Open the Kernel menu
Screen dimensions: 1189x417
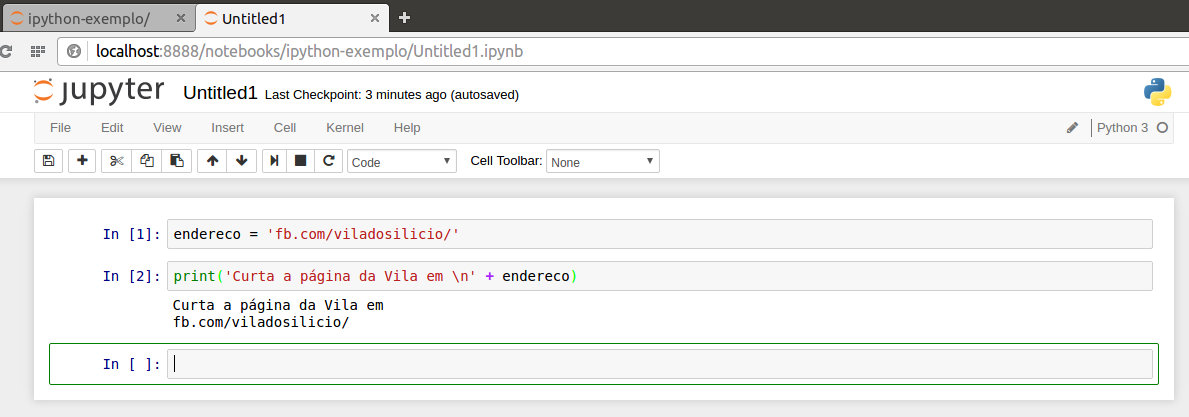point(344,128)
